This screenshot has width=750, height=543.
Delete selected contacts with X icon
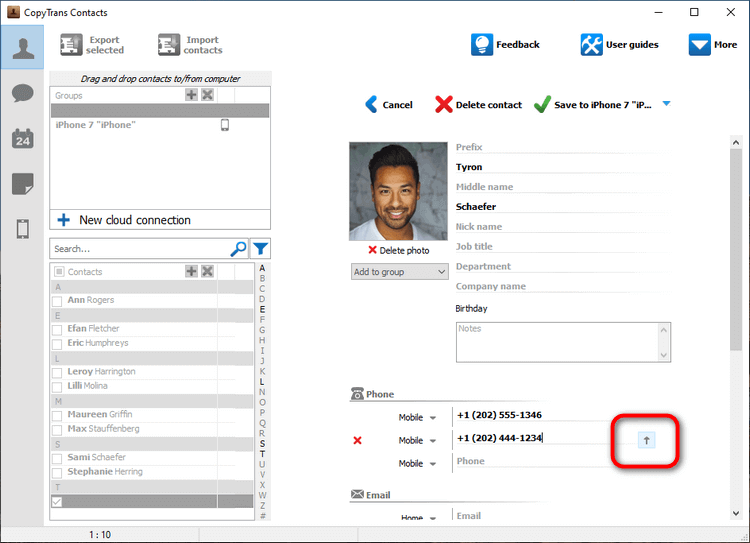coord(207,271)
